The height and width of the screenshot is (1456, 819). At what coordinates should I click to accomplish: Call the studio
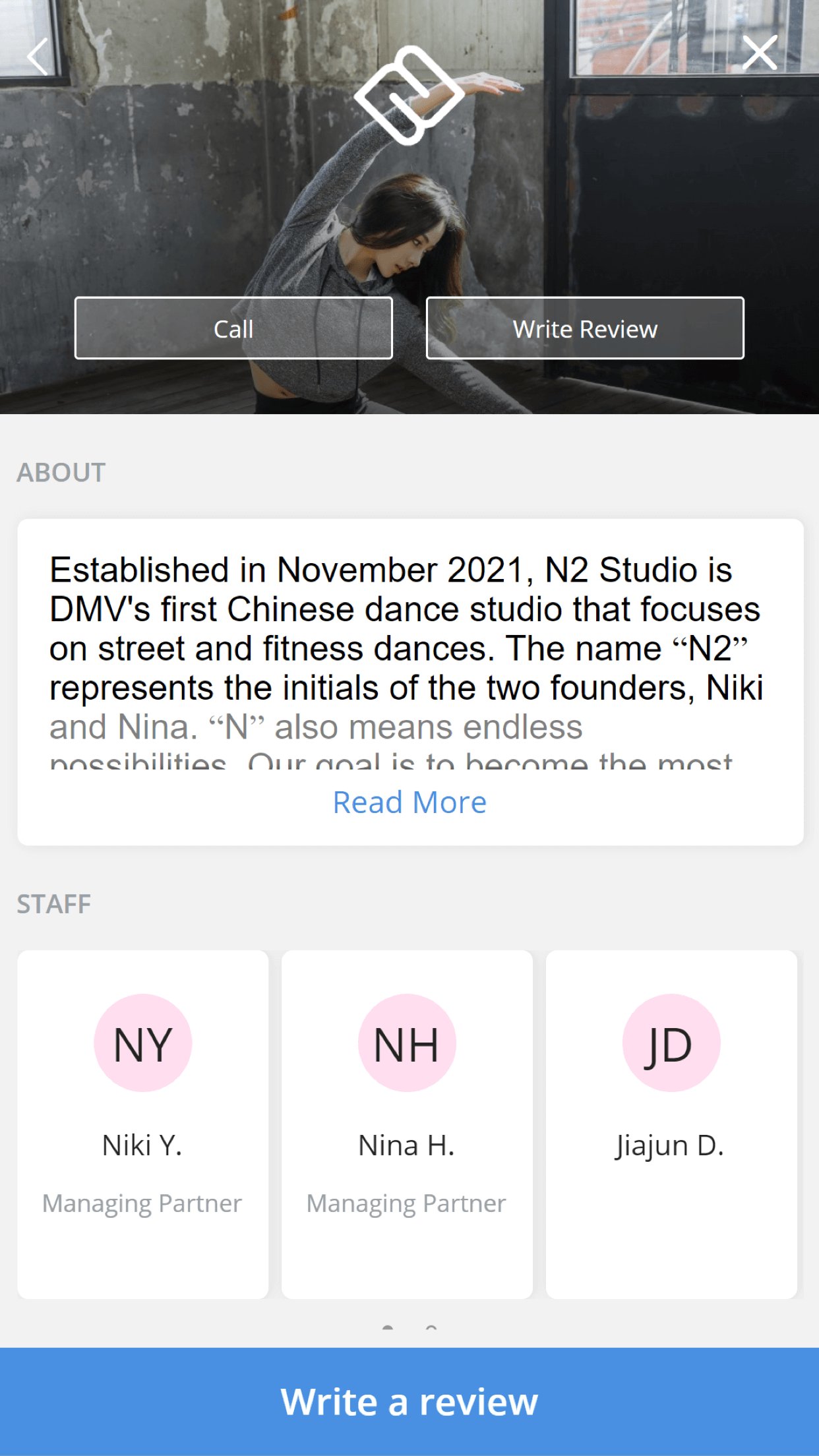click(233, 328)
